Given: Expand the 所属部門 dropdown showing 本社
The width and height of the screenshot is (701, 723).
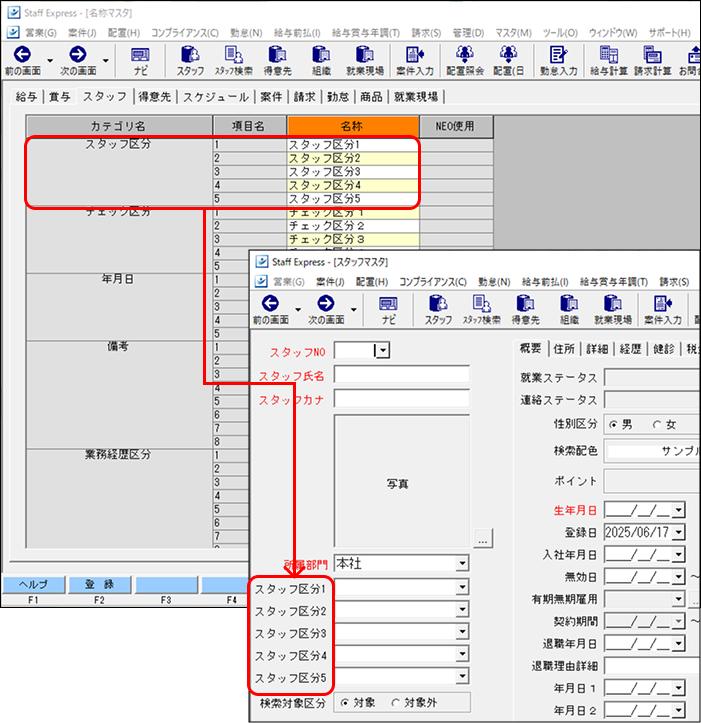Looking at the screenshot, I should [462, 564].
